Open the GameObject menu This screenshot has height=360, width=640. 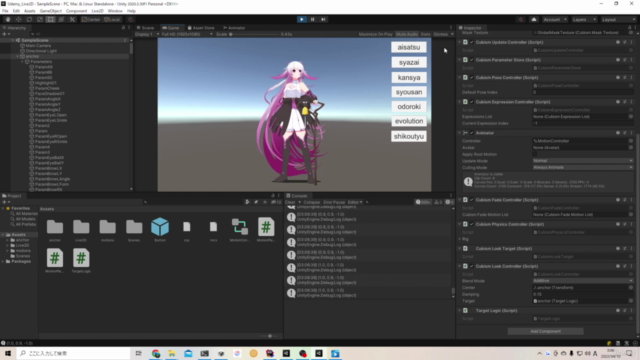click(51, 11)
